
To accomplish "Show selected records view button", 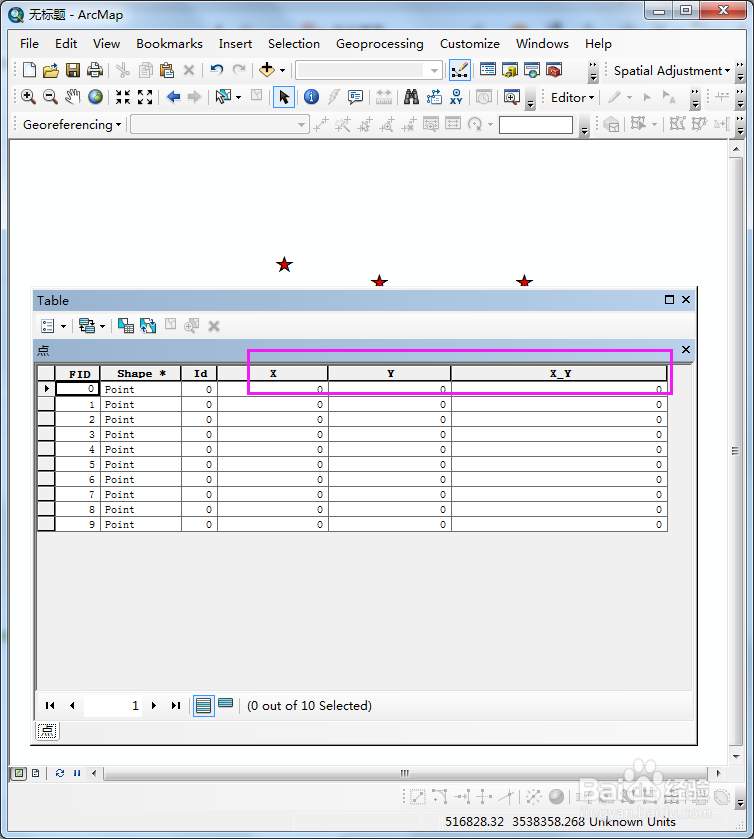I will (x=225, y=703).
